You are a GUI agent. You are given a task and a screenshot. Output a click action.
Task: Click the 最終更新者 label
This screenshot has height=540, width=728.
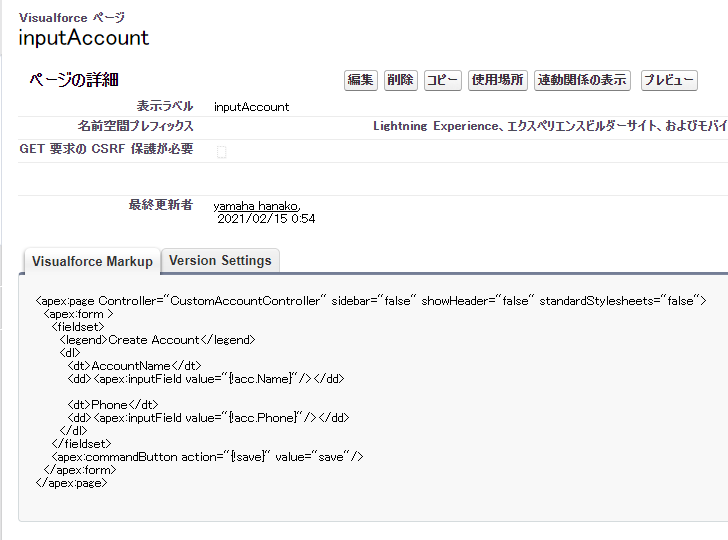(x=161, y=205)
